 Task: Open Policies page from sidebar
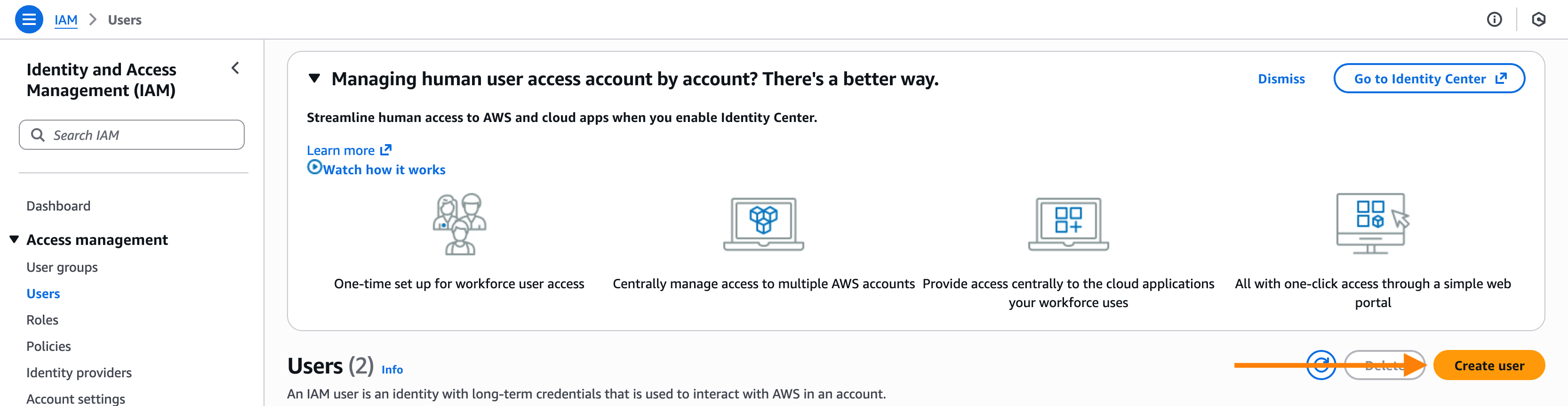[48, 346]
